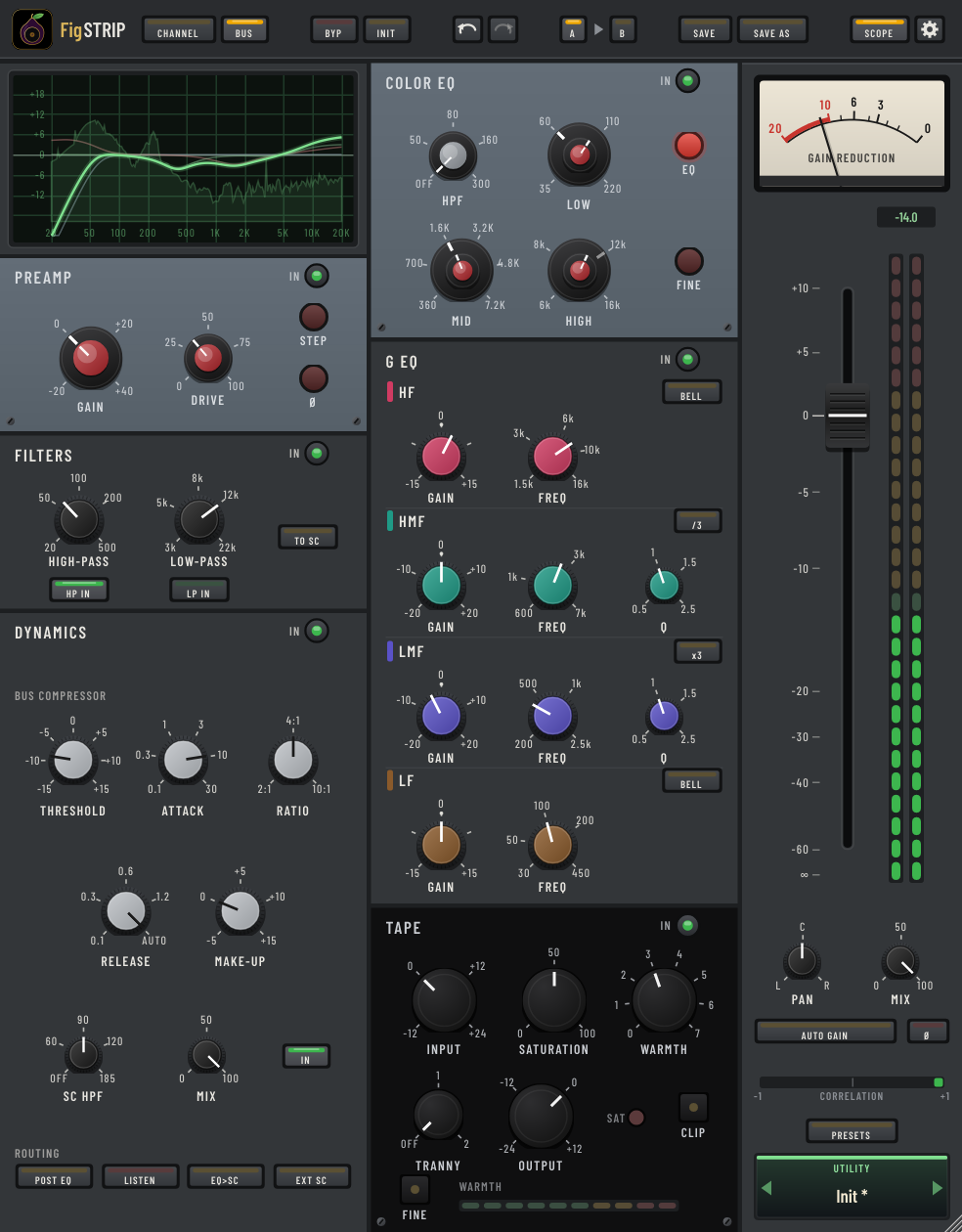Toggle the Dynamics IN switch
This screenshot has width=962, height=1232.
[x=317, y=631]
